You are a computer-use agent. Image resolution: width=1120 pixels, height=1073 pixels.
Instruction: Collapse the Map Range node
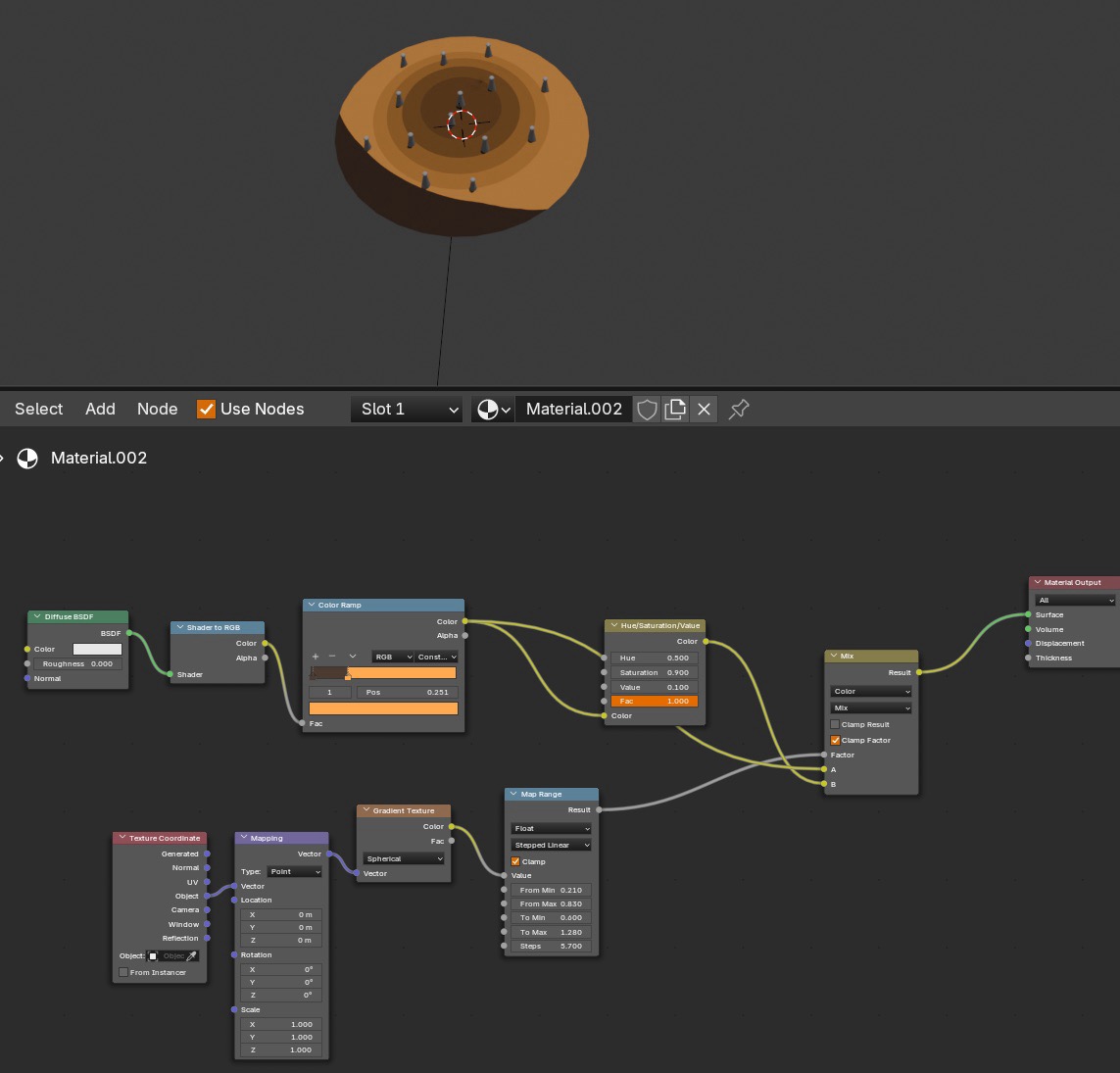(x=513, y=794)
